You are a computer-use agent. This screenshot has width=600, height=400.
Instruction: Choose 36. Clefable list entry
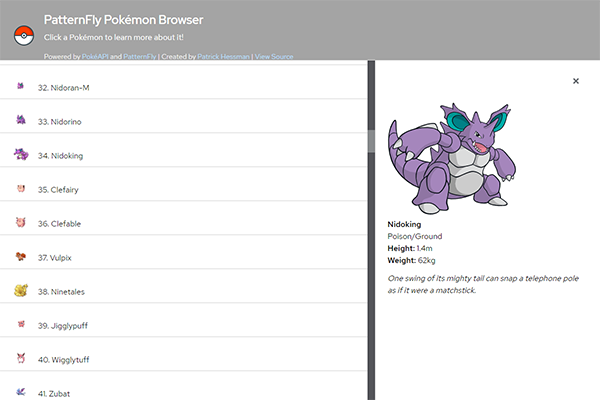click(180, 223)
